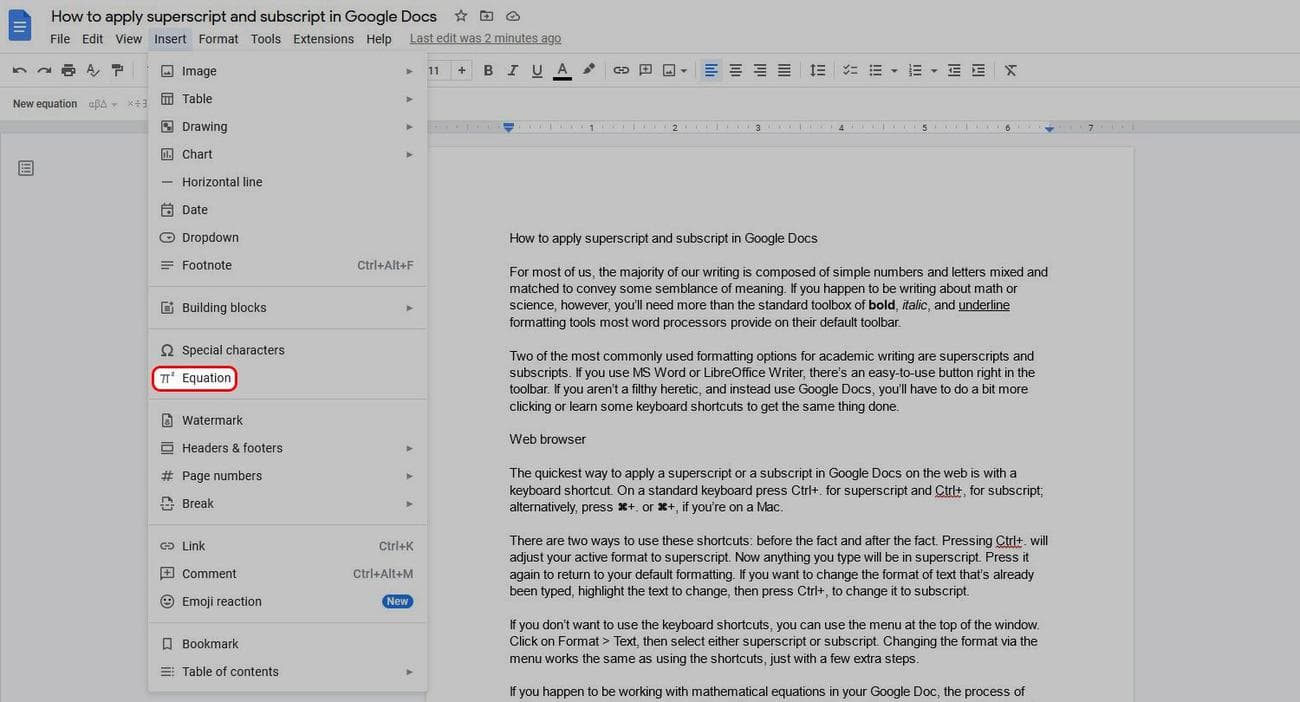Select the underline formatting icon
This screenshot has width=1300, height=702.
536,70
